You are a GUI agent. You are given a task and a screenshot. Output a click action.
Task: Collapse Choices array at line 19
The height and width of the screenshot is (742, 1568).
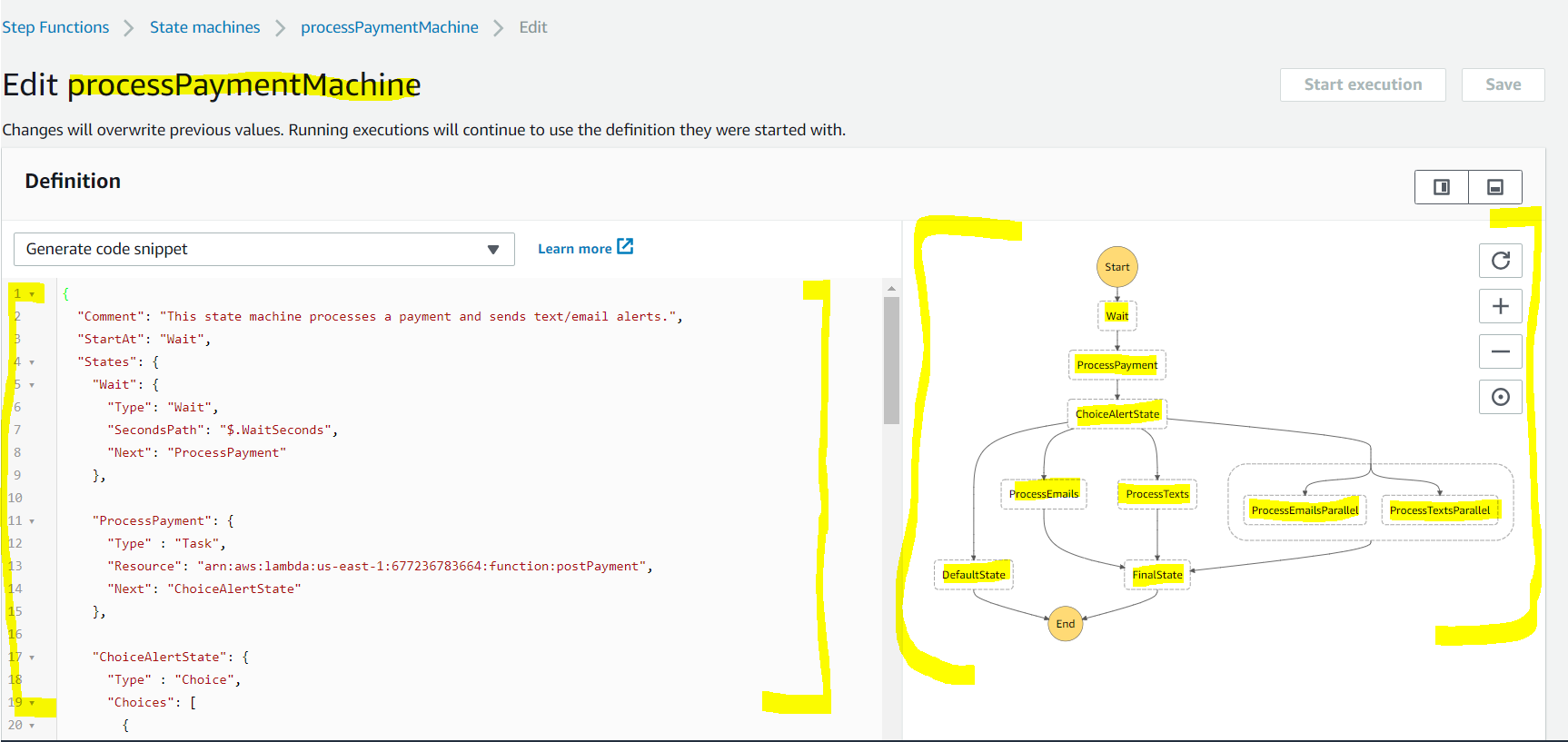[32, 703]
